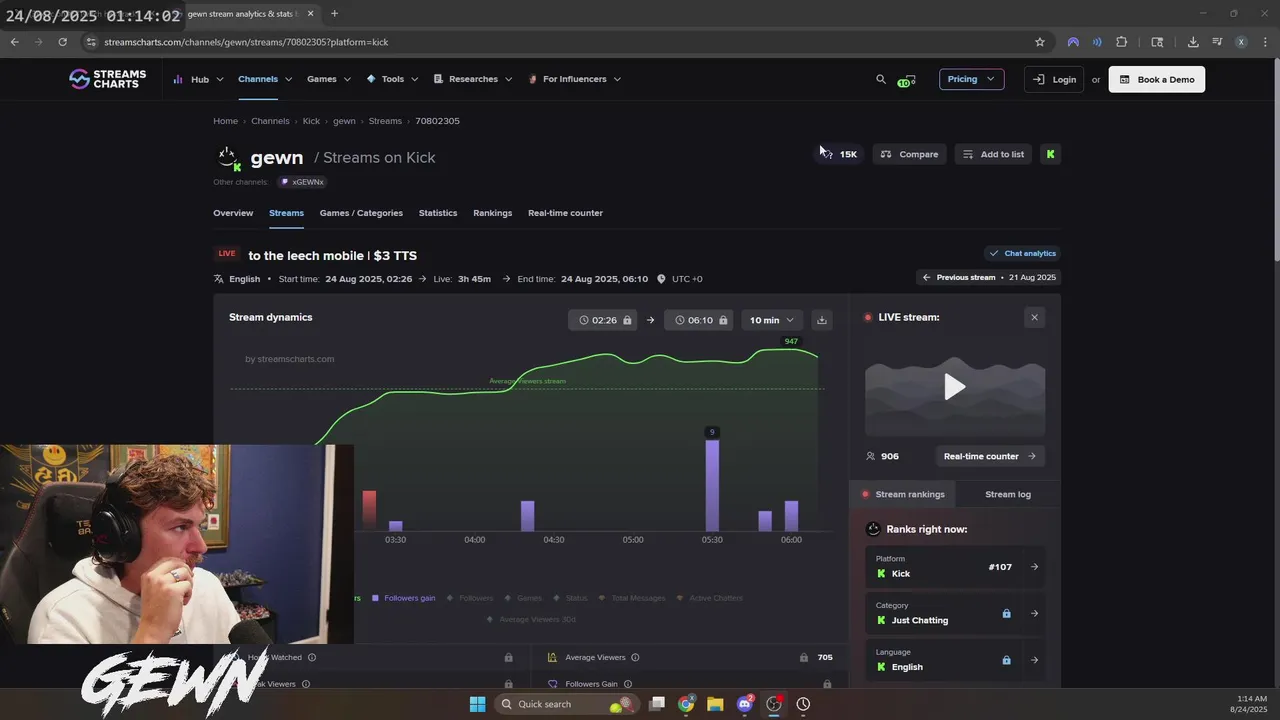Screen dimensions: 1280x720
Task: Download the stream dynamics chart
Action: point(822,320)
